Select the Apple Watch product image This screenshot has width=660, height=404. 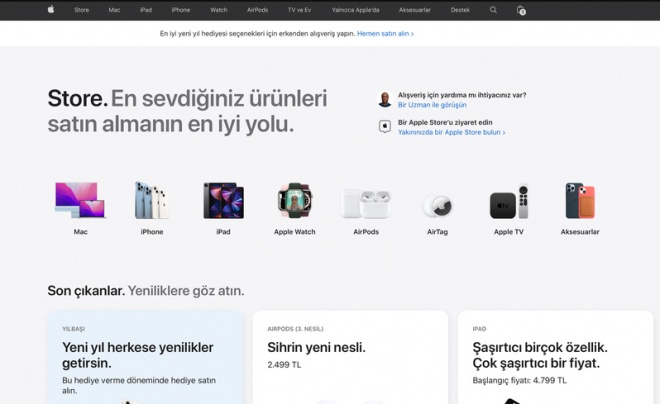pos(295,200)
